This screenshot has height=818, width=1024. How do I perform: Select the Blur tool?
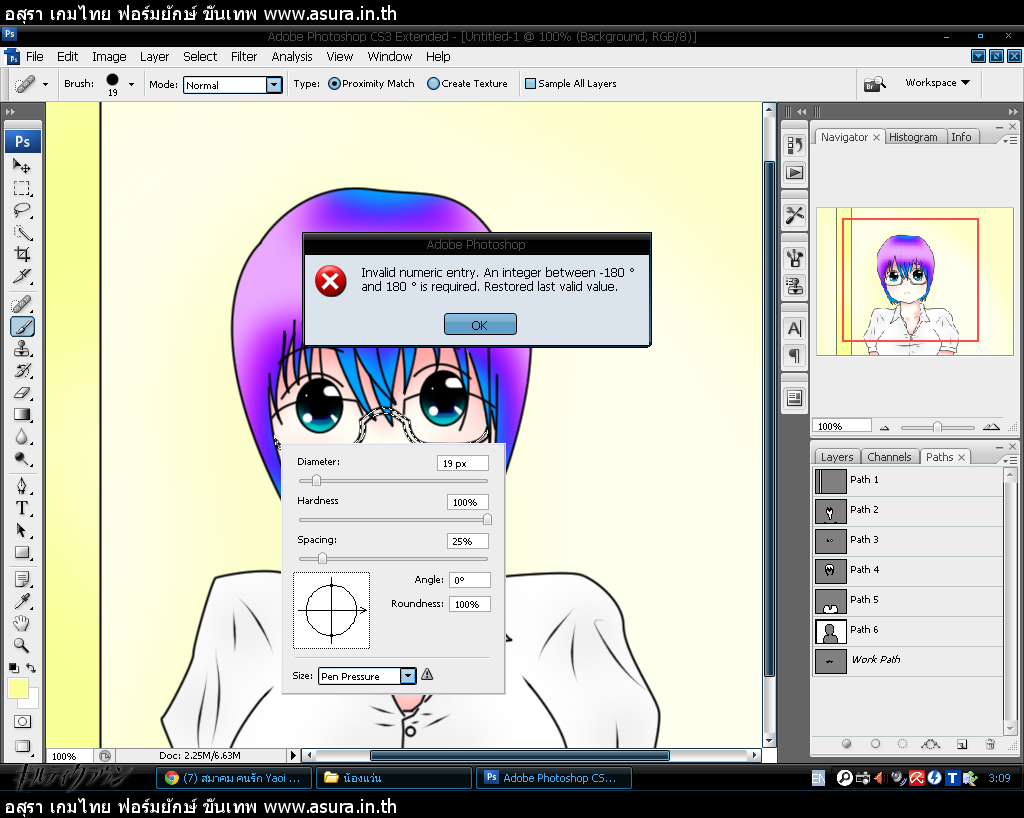[x=22, y=437]
